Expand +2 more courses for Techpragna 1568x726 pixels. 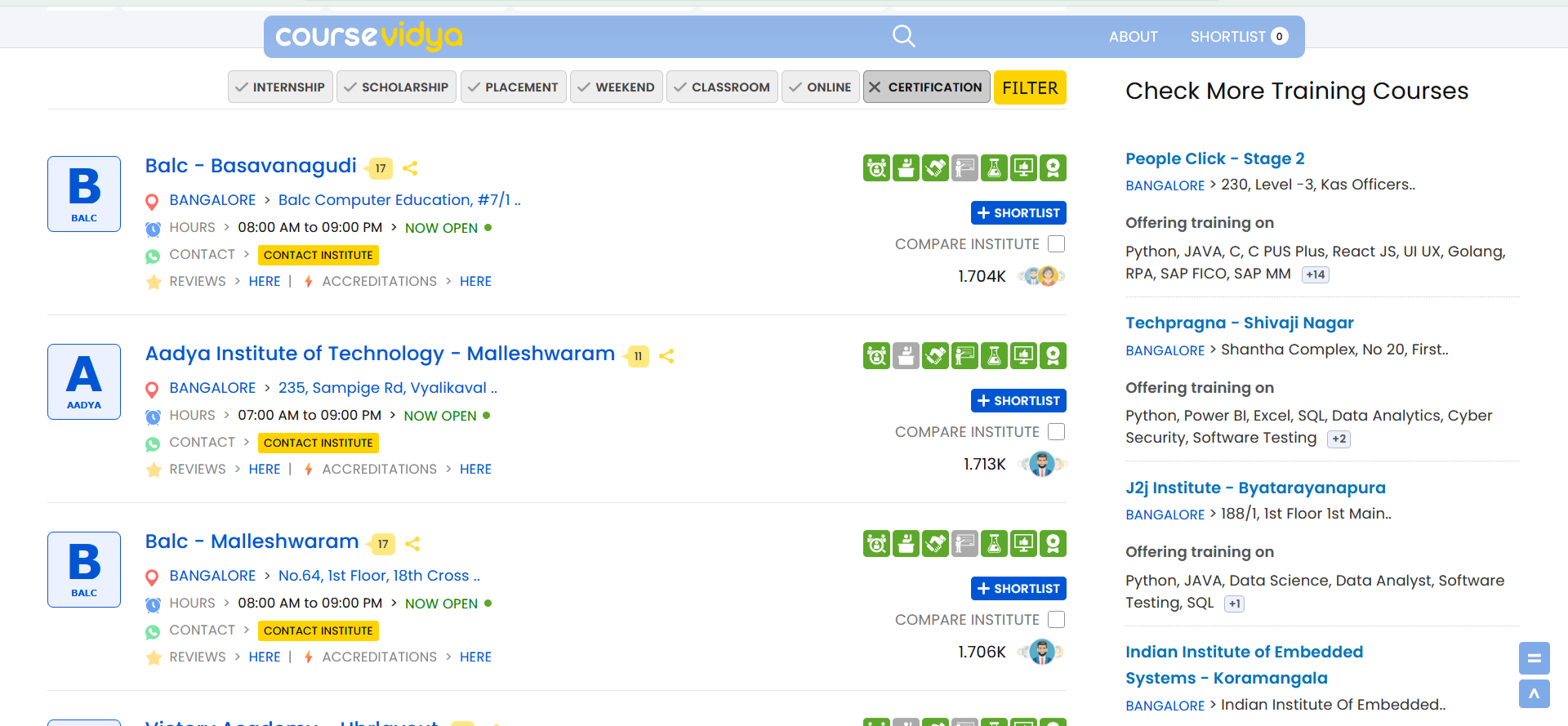click(1339, 439)
